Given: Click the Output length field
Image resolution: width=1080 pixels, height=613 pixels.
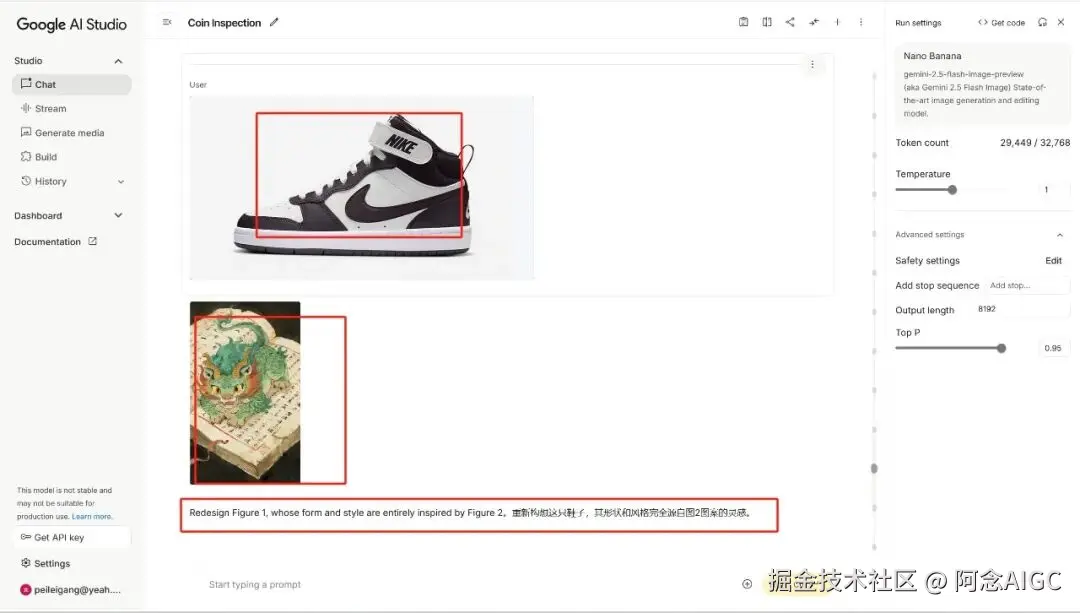Looking at the screenshot, I should pyautogui.click(x=1021, y=309).
